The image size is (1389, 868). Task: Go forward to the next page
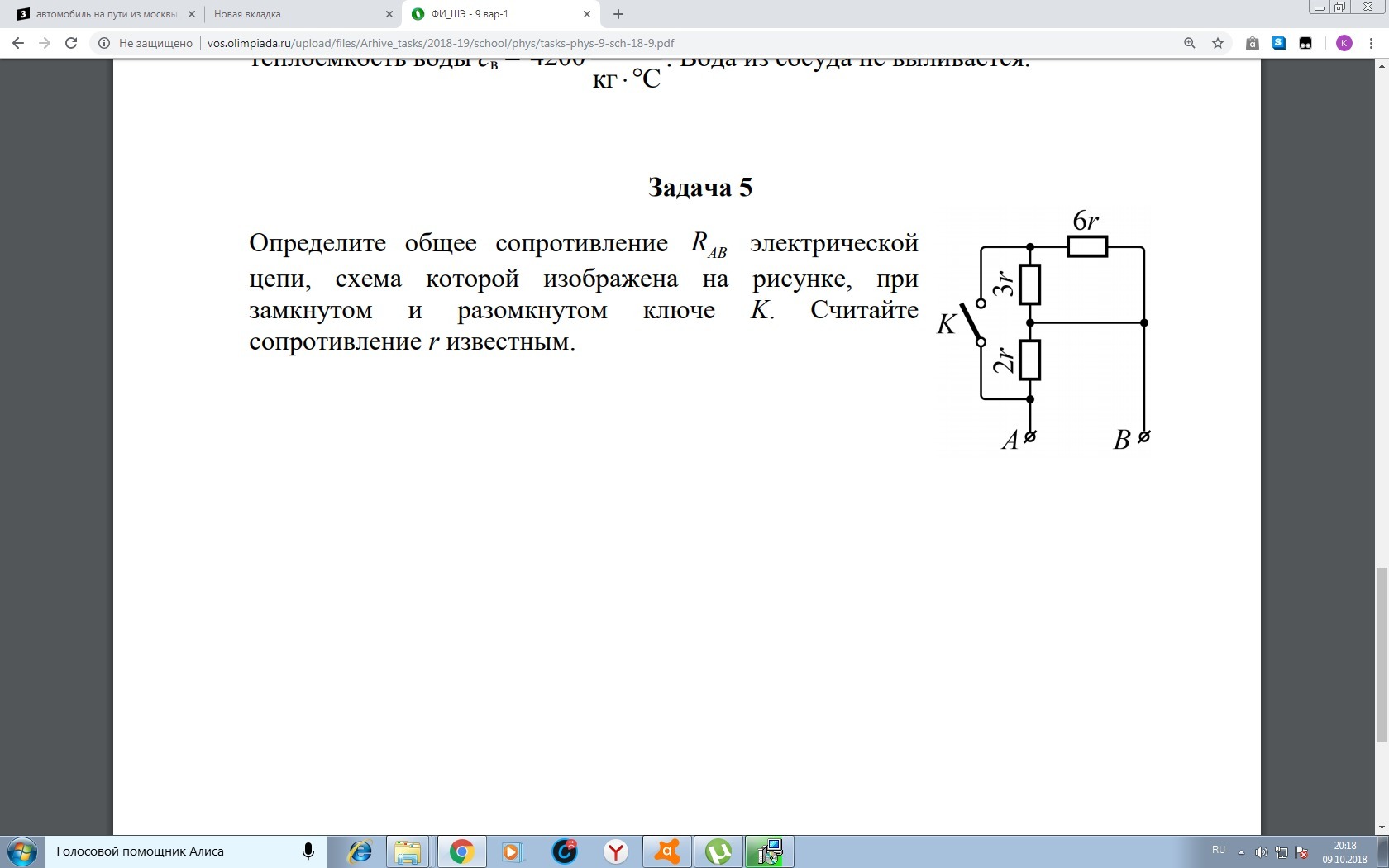(x=45, y=43)
